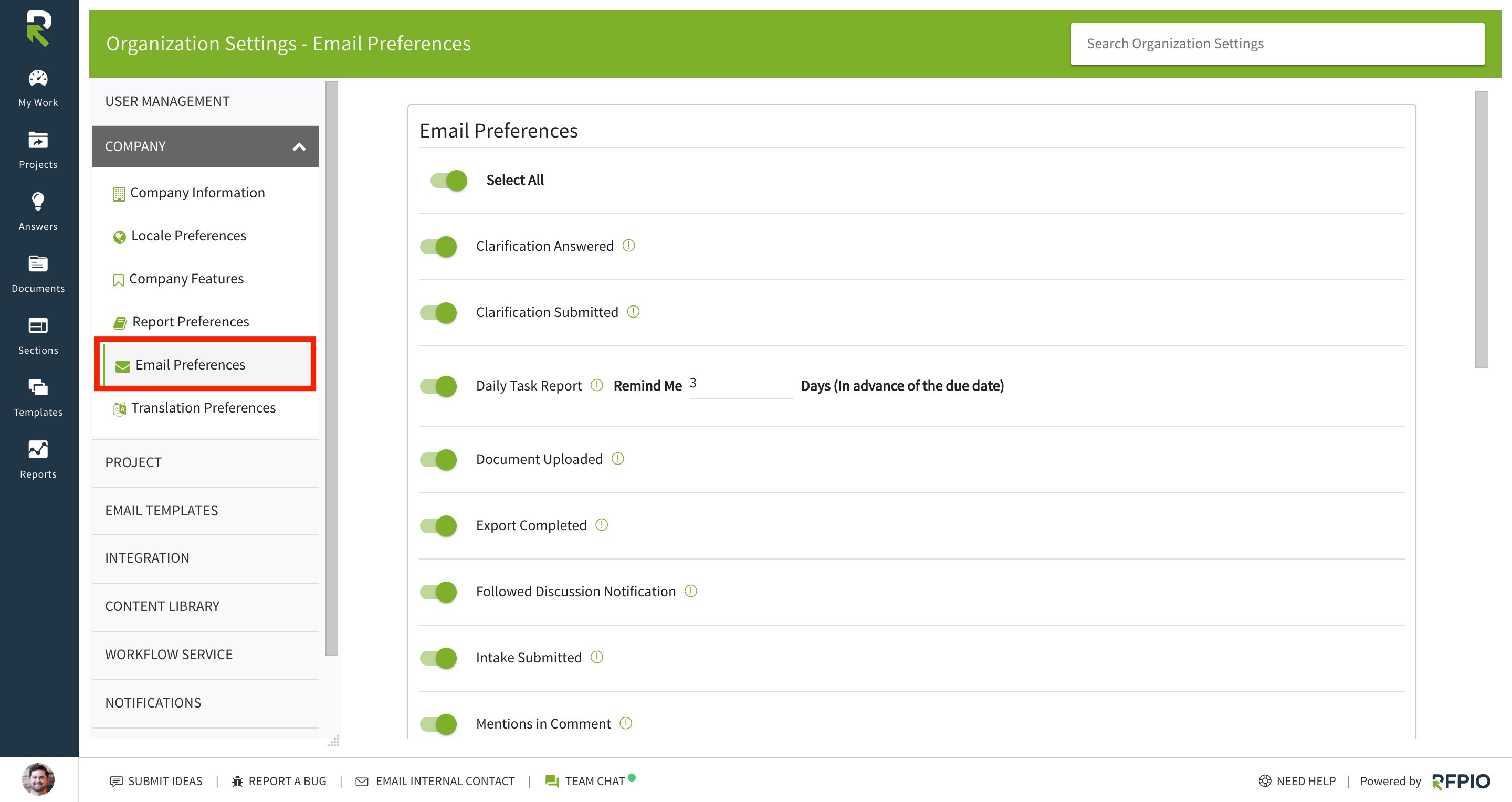The height and width of the screenshot is (802, 1512).
Task: Click EMAIL INTERNAL CONTACT footer link
Action: click(x=445, y=782)
